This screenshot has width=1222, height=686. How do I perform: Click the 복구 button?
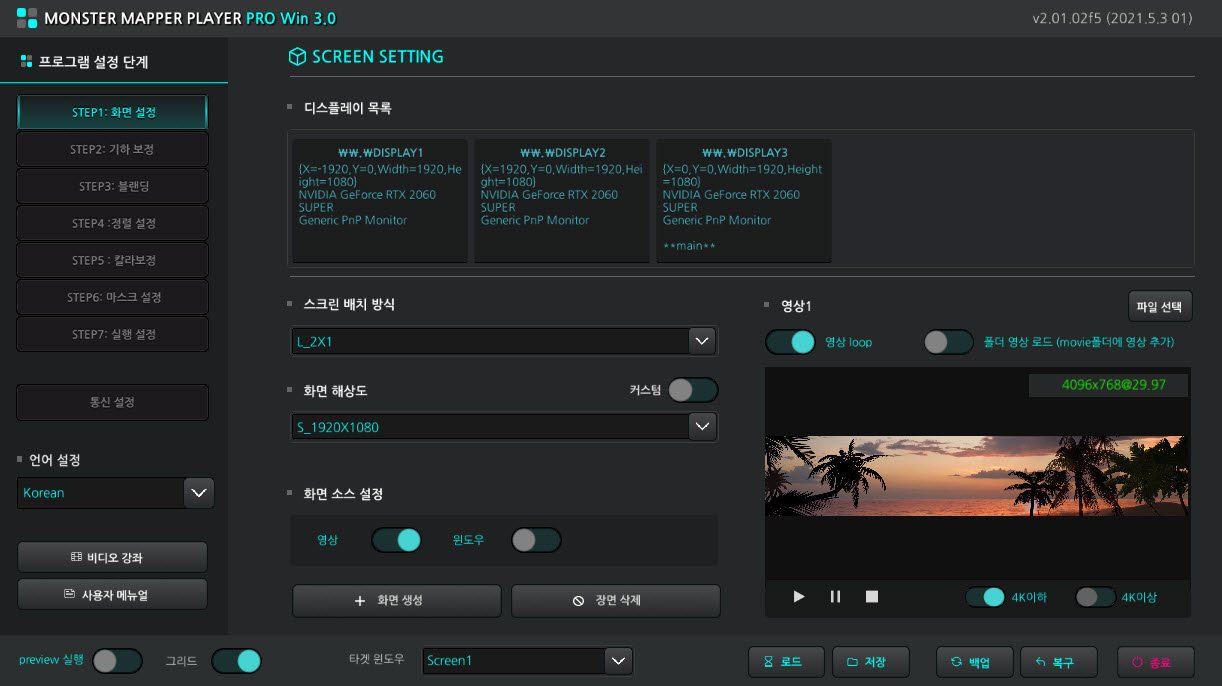coord(1059,662)
